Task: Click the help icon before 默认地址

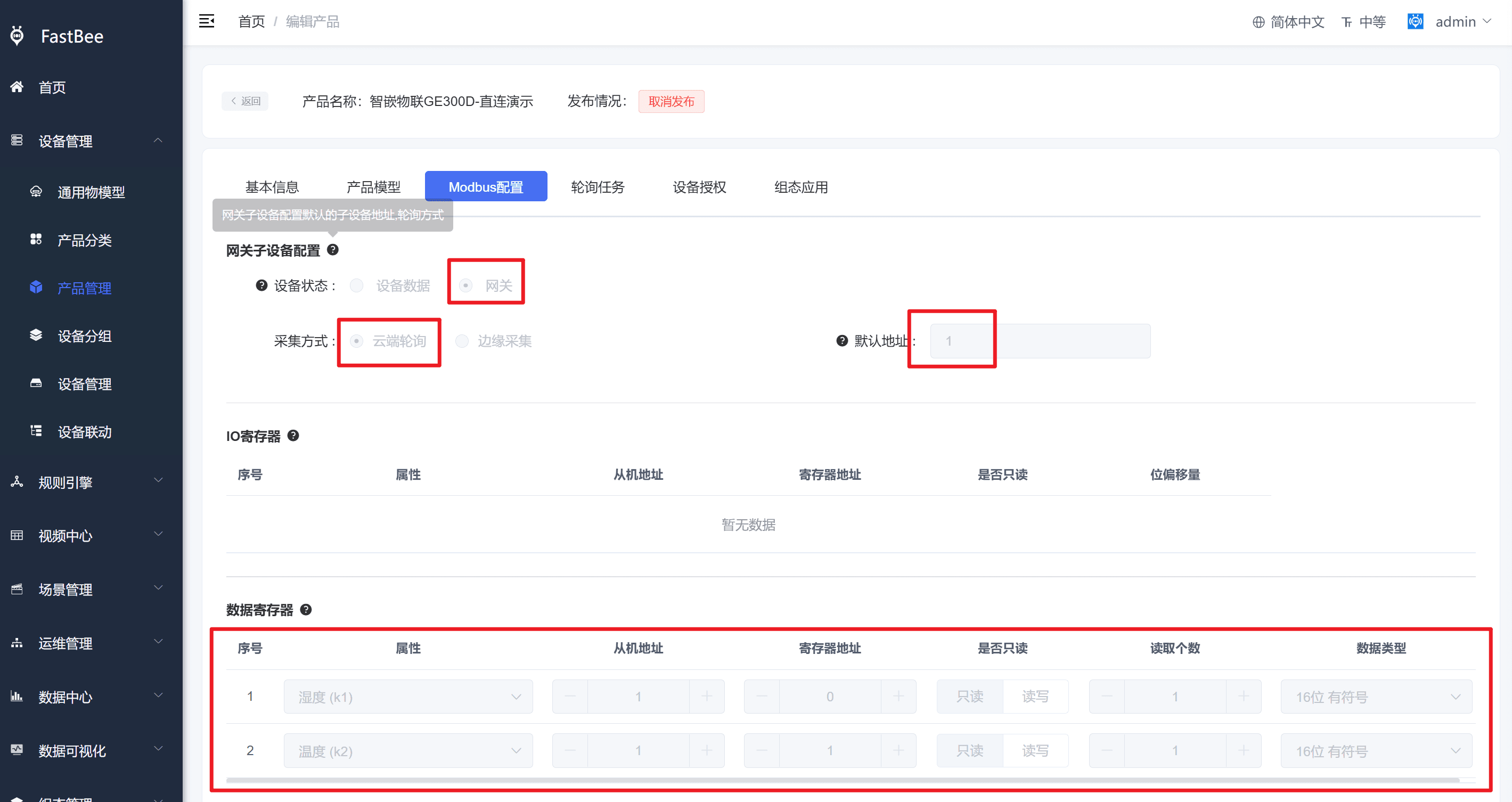Action: tap(843, 340)
